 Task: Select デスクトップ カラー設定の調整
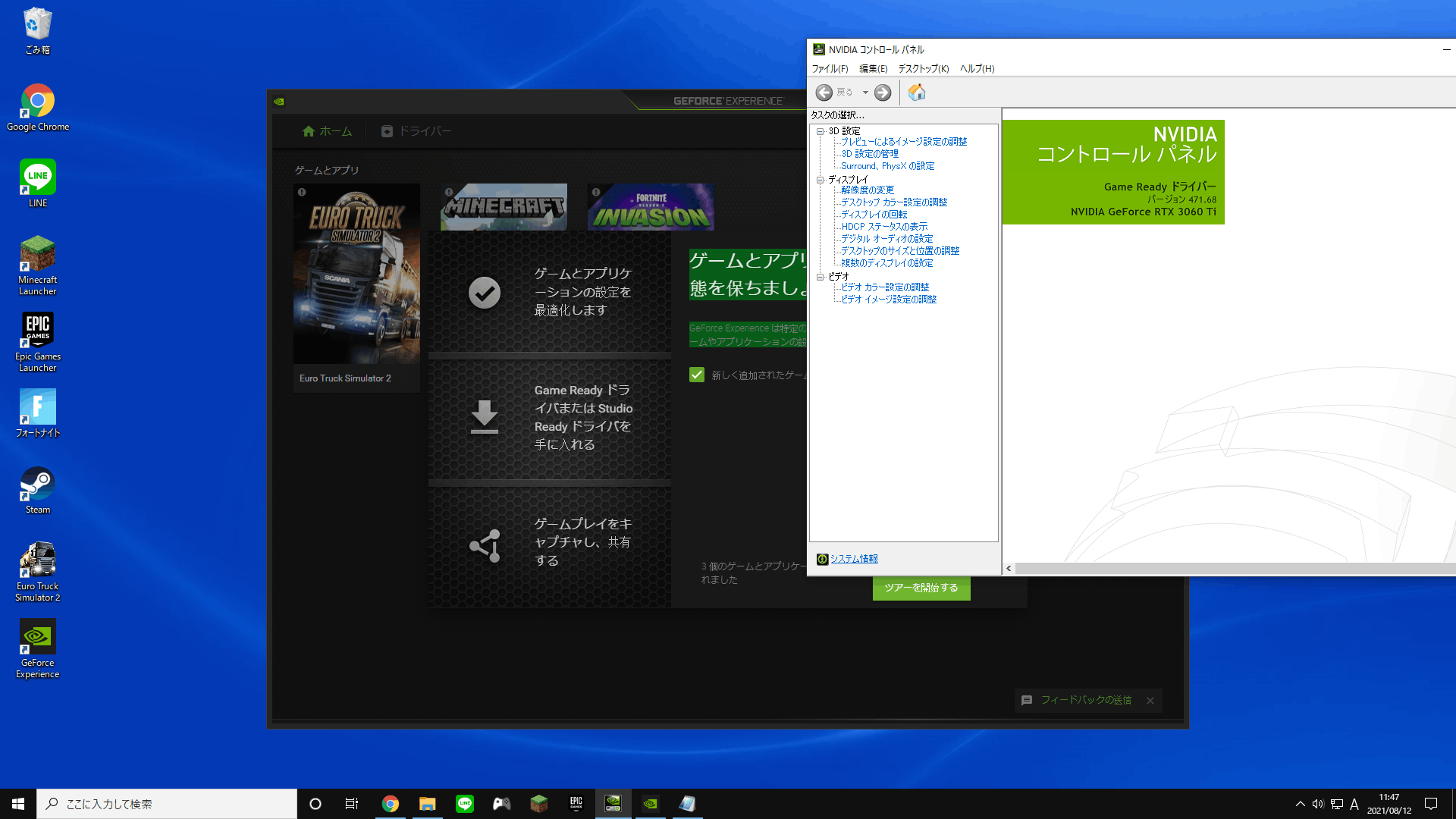click(894, 202)
